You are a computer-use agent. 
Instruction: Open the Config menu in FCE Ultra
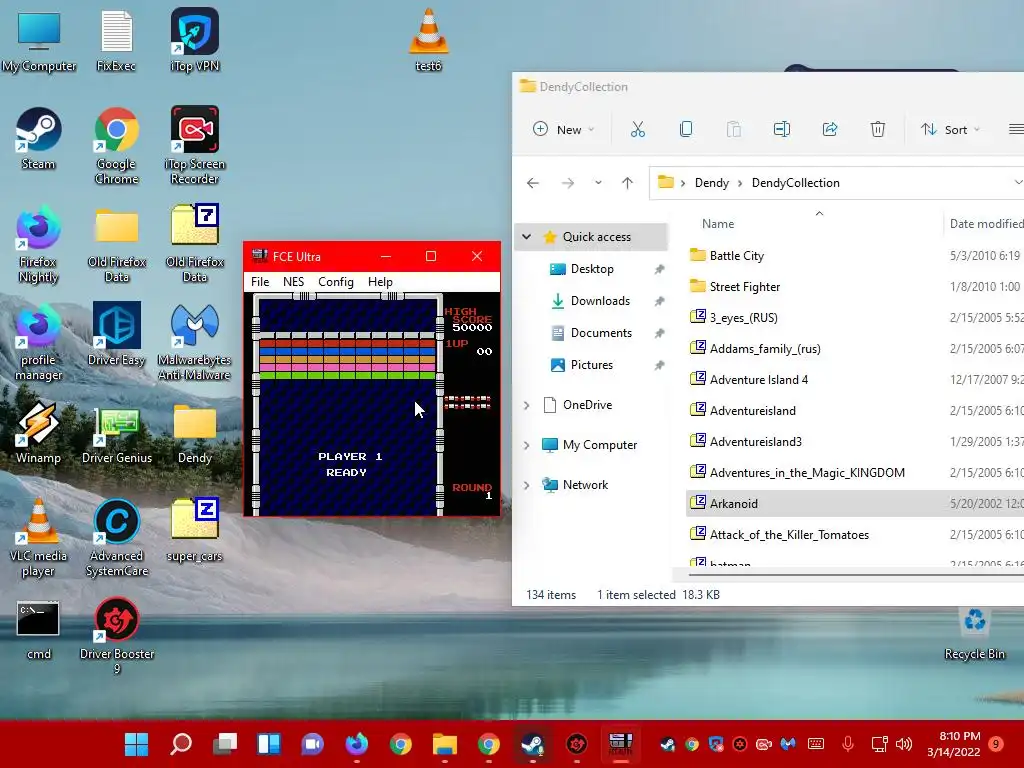[x=336, y=281]
